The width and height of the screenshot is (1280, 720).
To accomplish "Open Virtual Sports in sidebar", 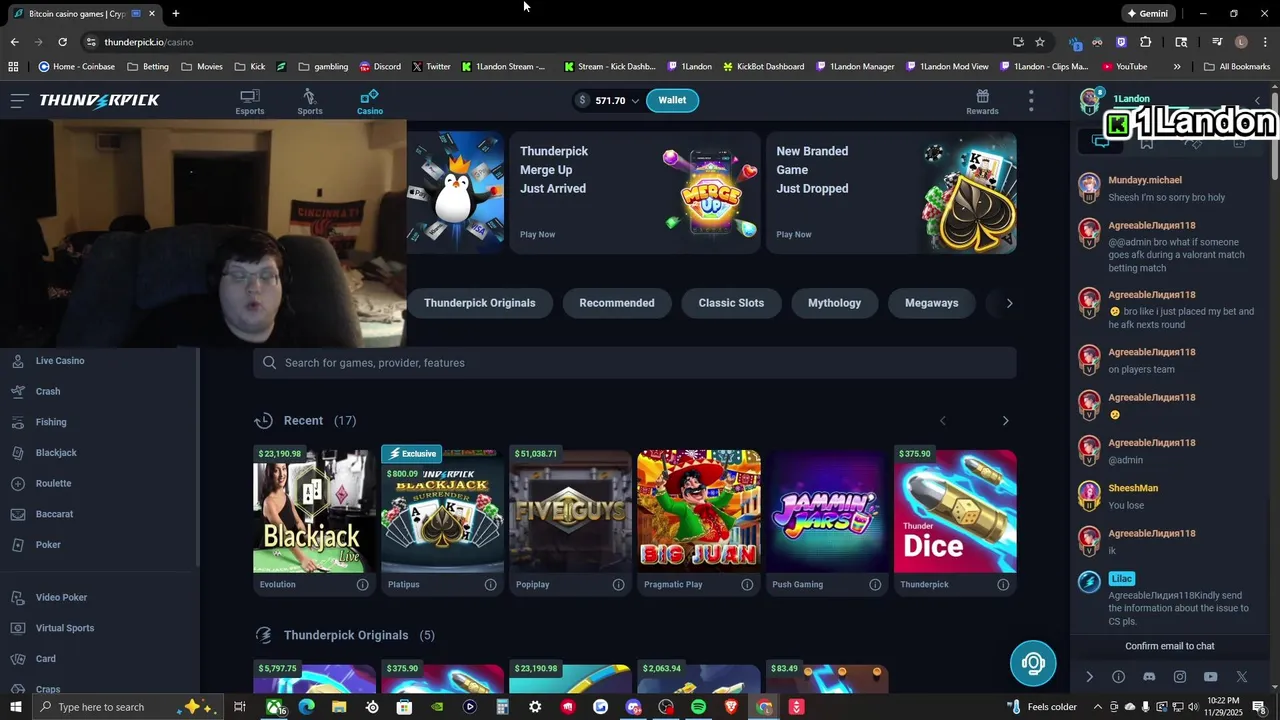I will coord(65,628).
